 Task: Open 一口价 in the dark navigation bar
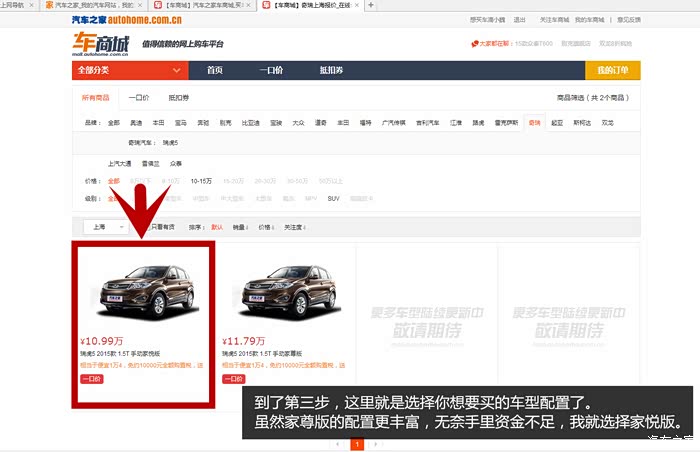click(271, 70)
